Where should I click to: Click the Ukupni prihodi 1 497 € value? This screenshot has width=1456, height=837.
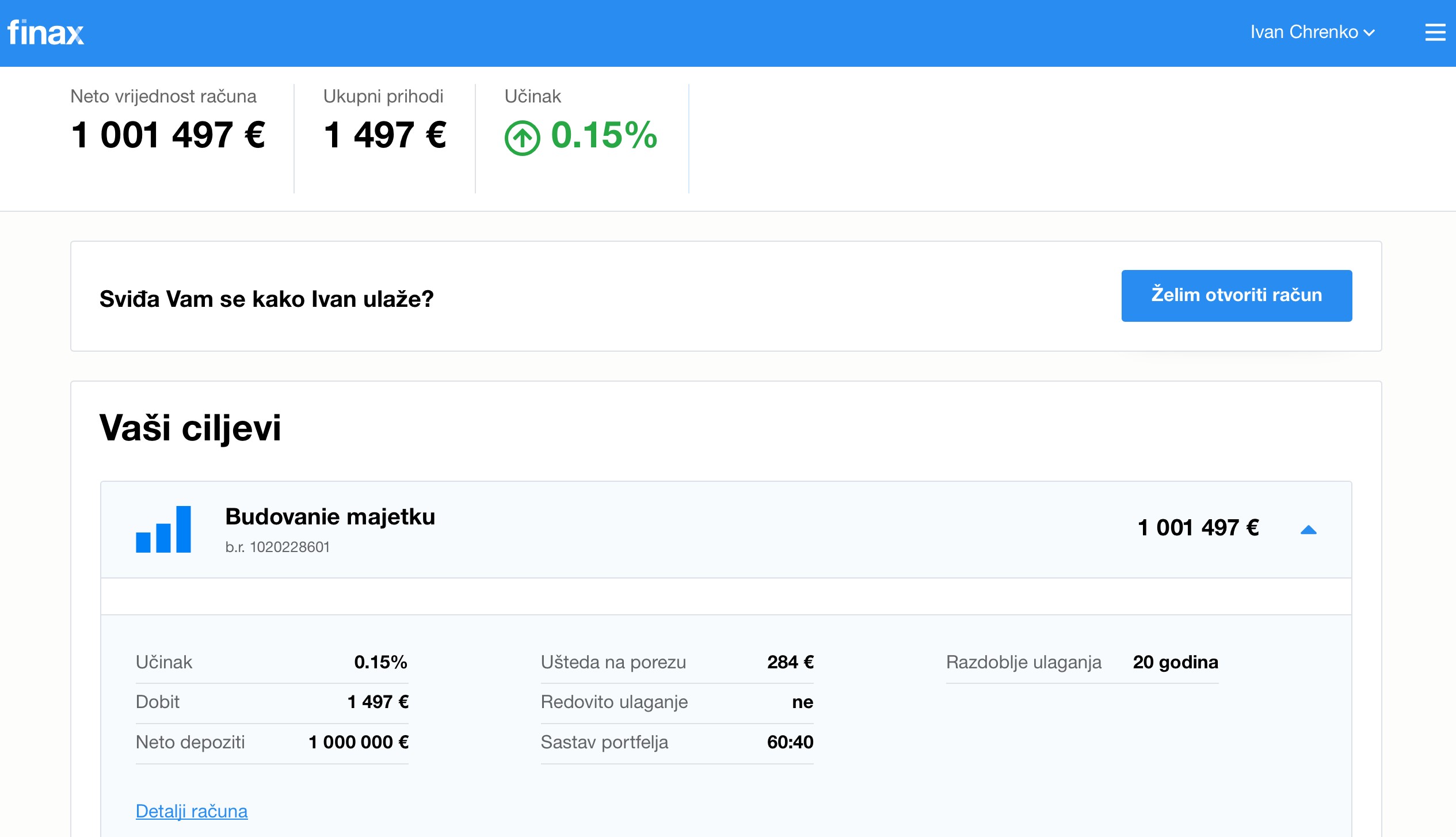[x=385, y=135]
